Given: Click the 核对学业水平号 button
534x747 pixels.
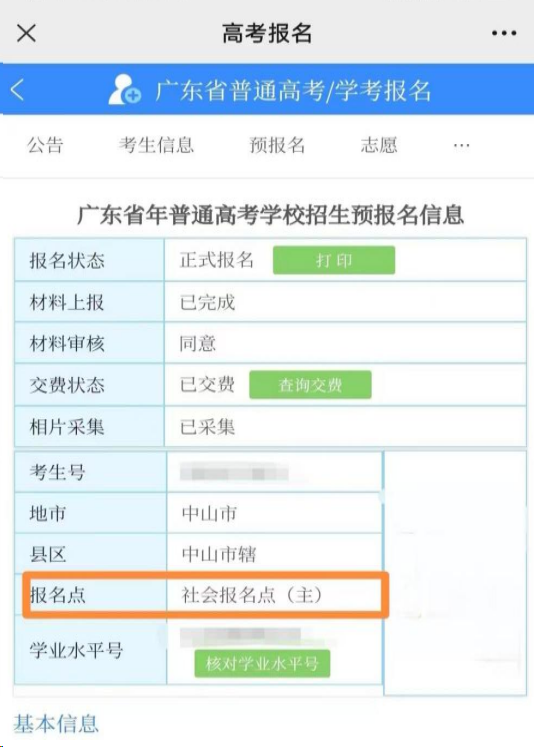Looking at the screenshot, I should pyautogui.click(x=262, y=663).
